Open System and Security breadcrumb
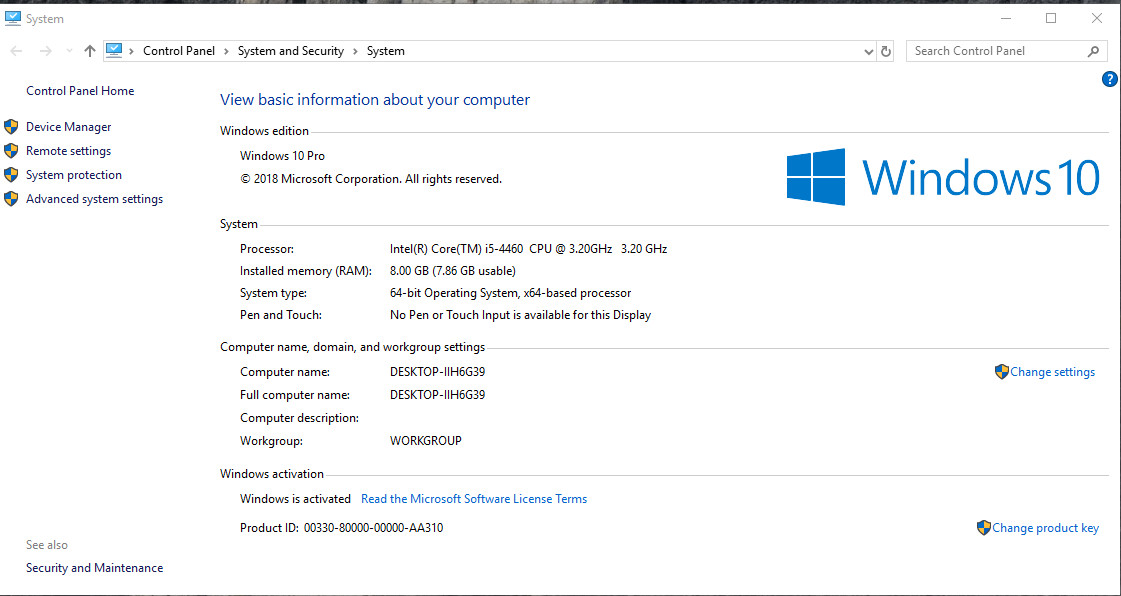The width and height of the screenshot is (1121, 596). click(x=290, y=51)
